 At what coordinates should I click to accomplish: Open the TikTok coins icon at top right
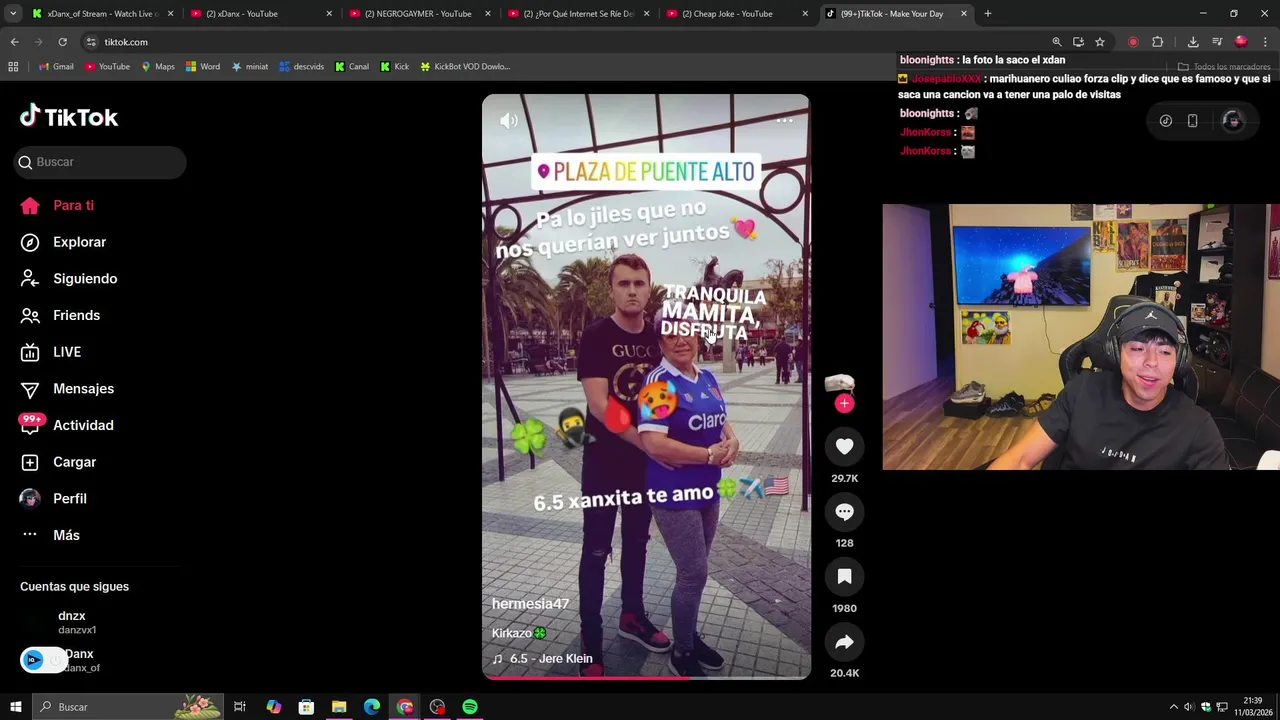tap(1165, 121)
